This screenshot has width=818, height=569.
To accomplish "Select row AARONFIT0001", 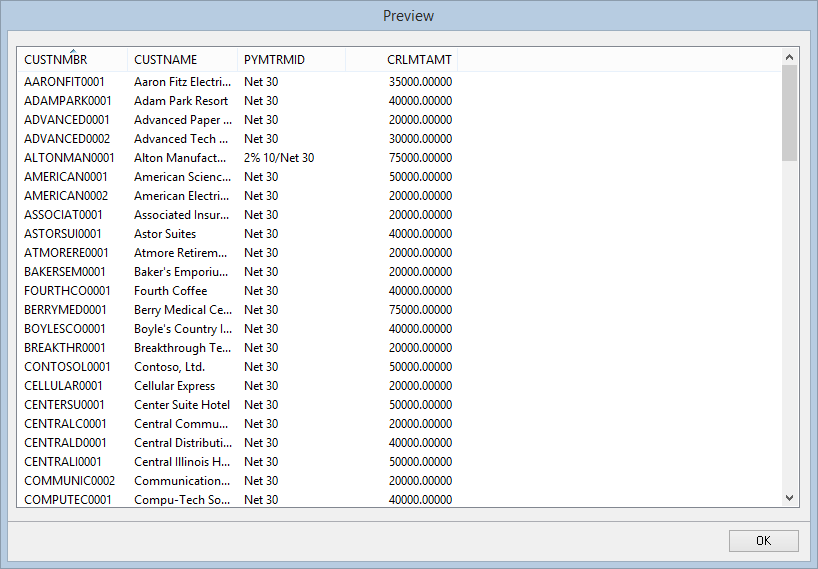I will pos(238,82).
